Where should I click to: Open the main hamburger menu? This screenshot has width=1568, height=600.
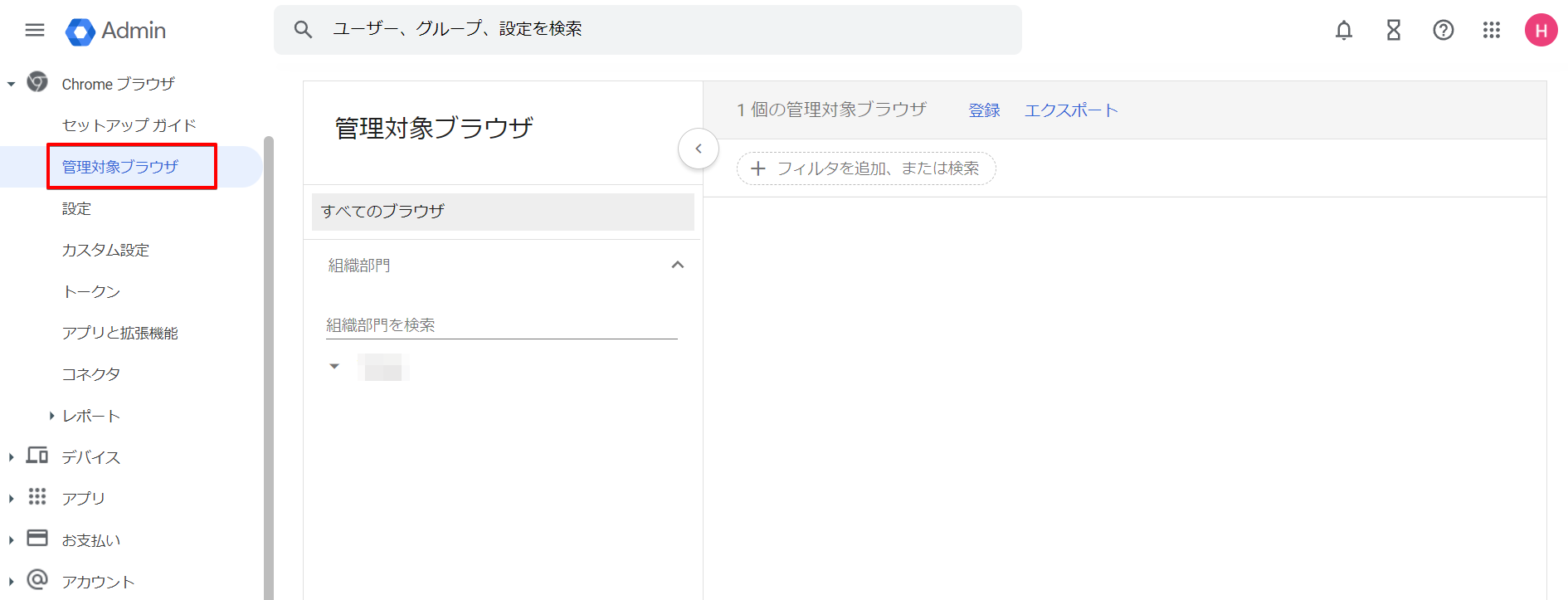(35, 31)
